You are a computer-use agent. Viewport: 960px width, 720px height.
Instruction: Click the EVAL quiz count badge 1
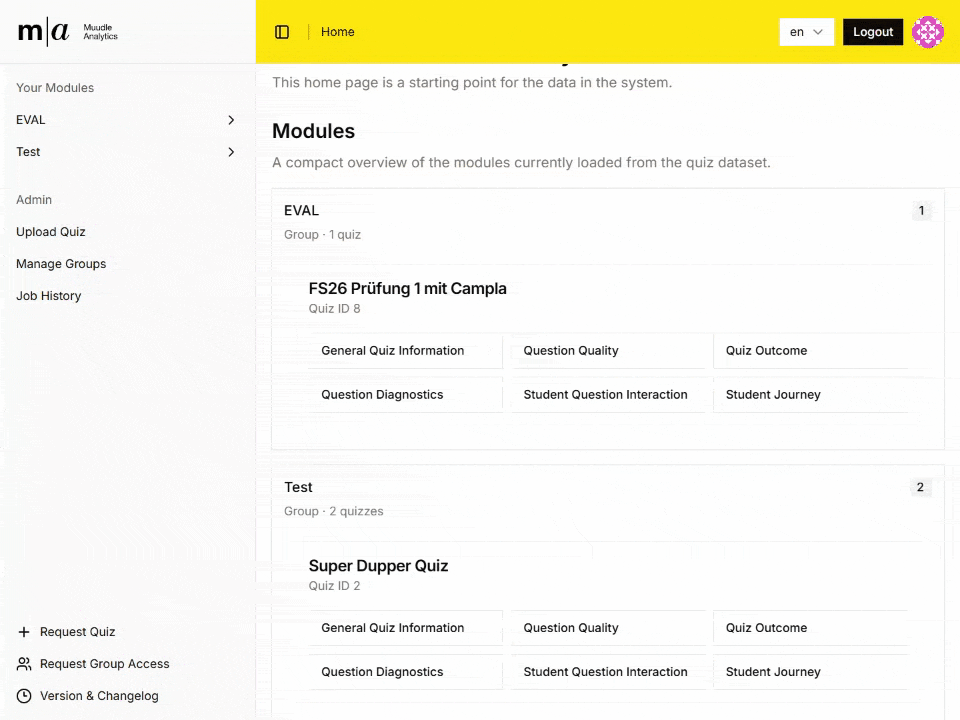921,211
